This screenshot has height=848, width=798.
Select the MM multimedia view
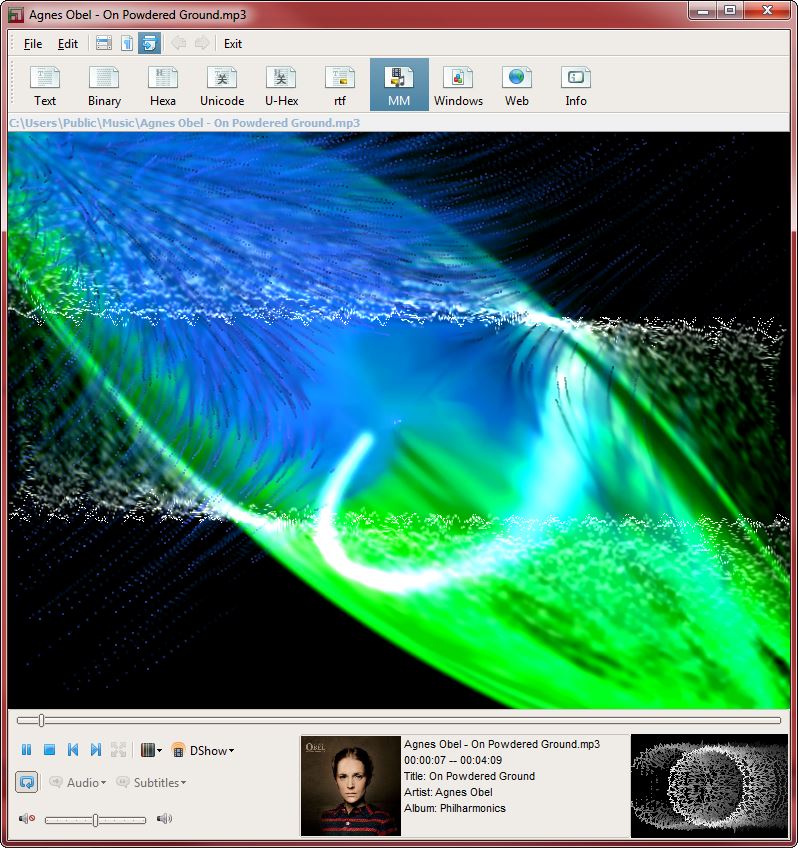coord(399,85)
